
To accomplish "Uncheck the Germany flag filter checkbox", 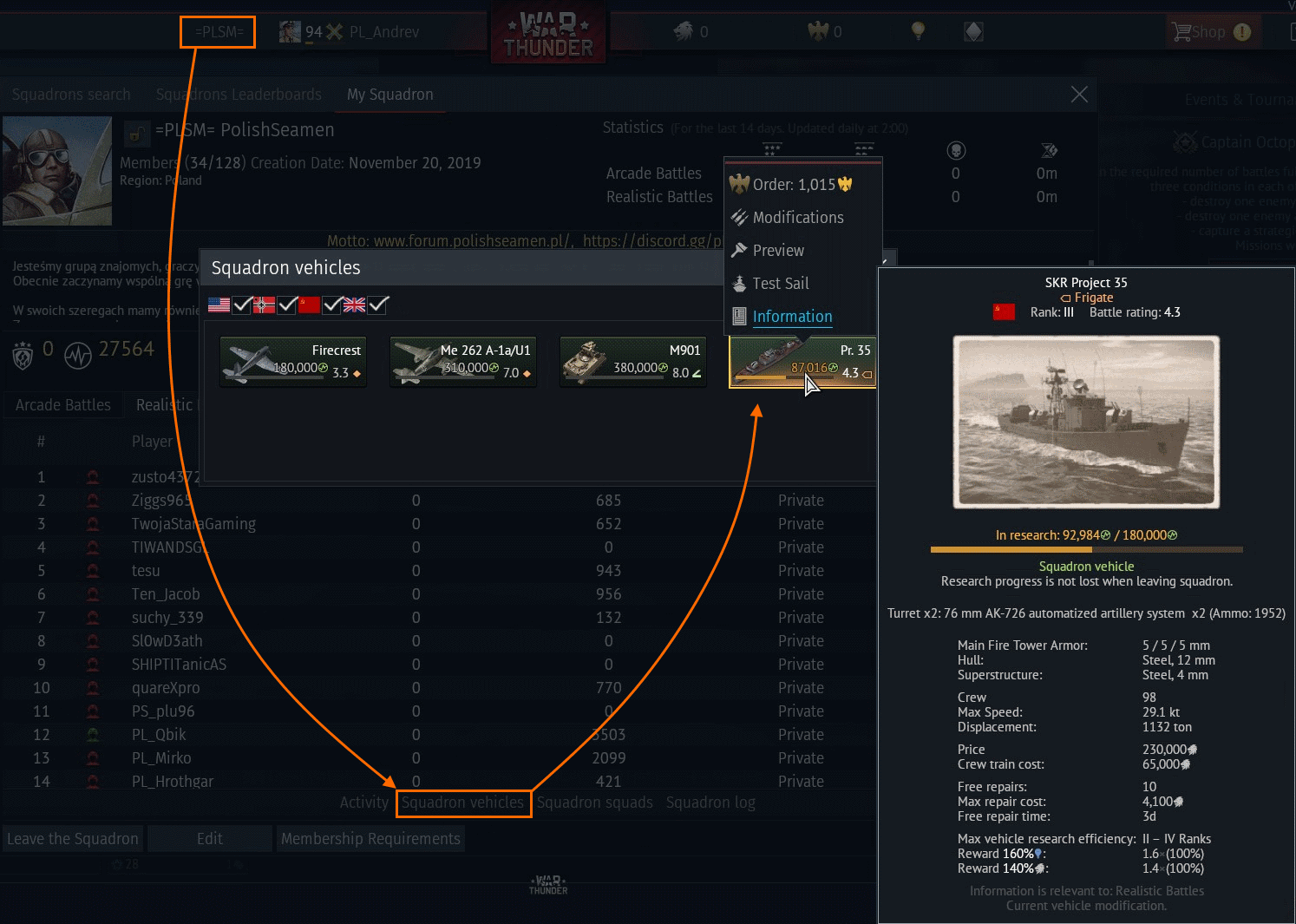I will coord(287,305).
